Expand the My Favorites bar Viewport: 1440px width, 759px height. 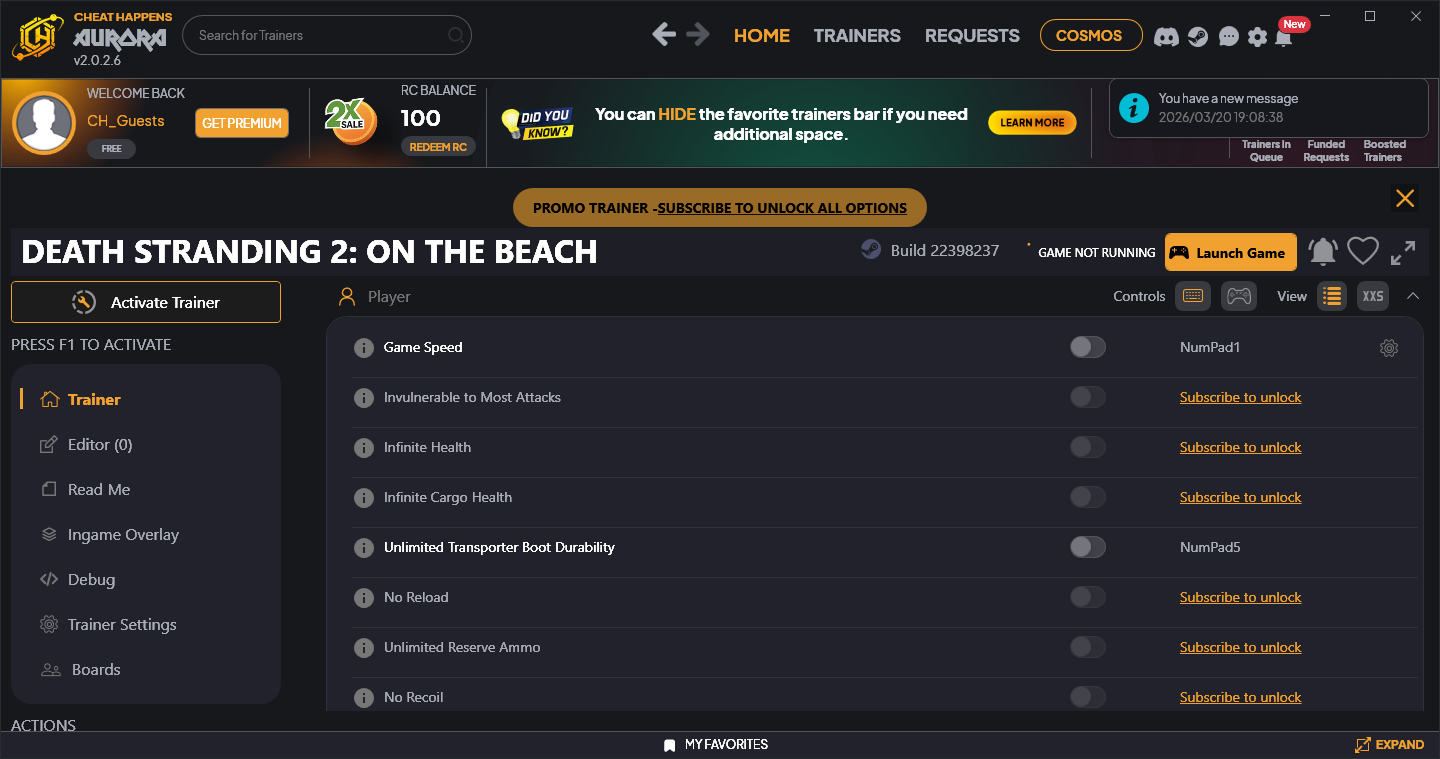(1389, 745)
